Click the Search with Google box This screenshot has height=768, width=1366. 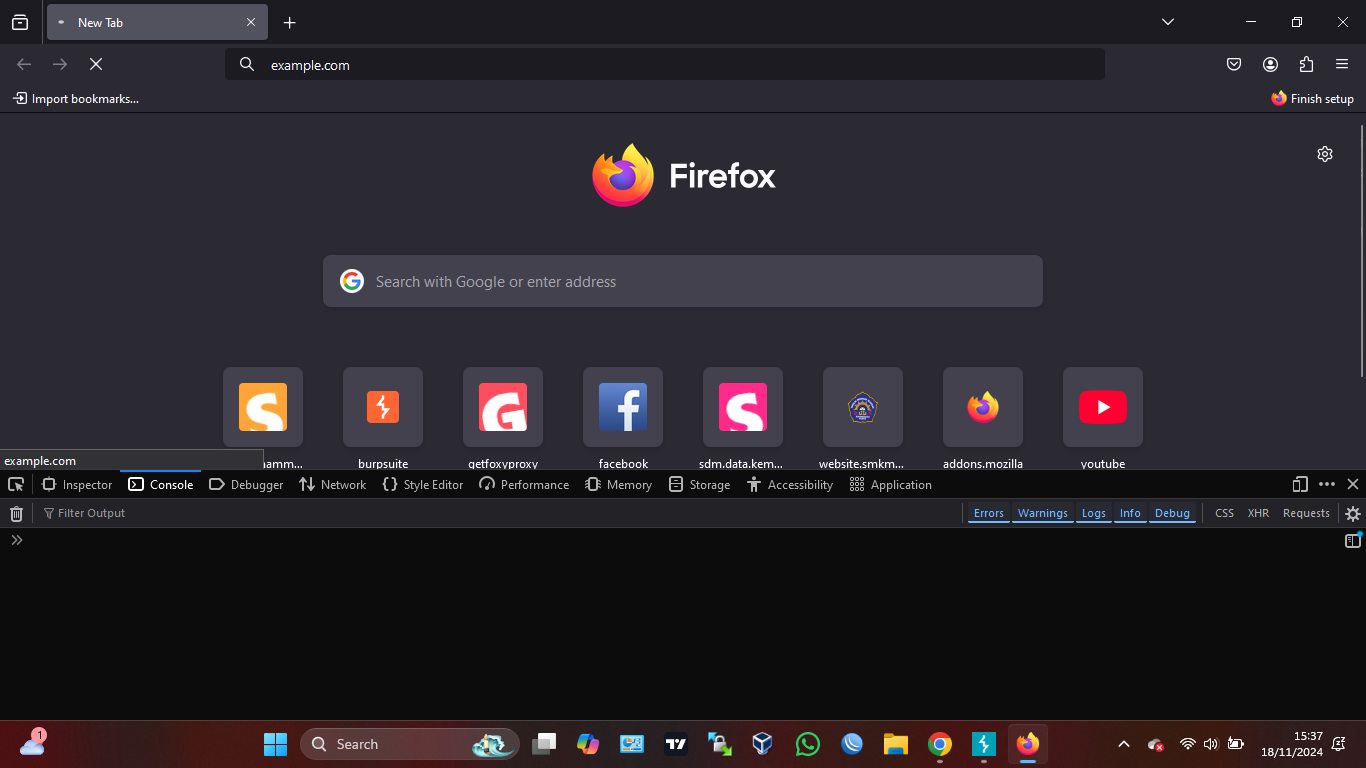click(x=683, y=281)
